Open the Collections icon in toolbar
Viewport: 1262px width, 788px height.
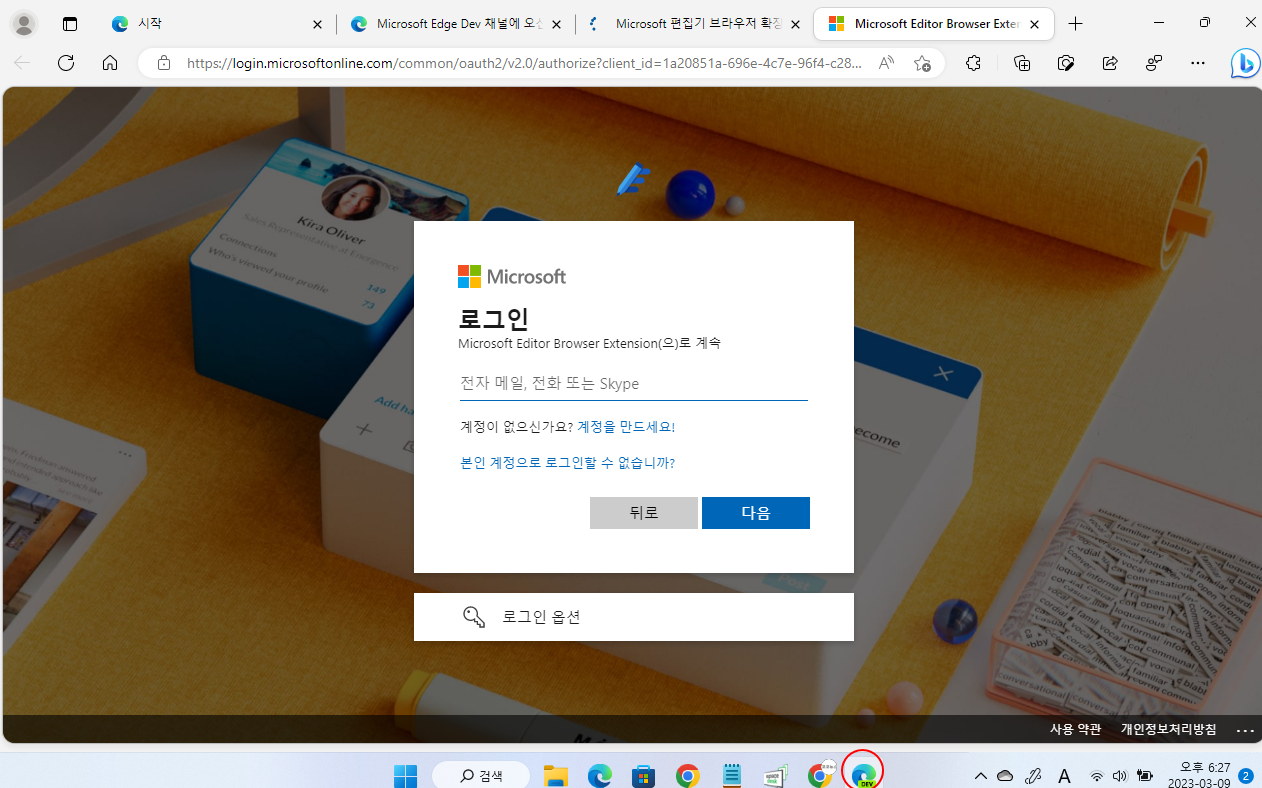click(x=1022, y=63)
